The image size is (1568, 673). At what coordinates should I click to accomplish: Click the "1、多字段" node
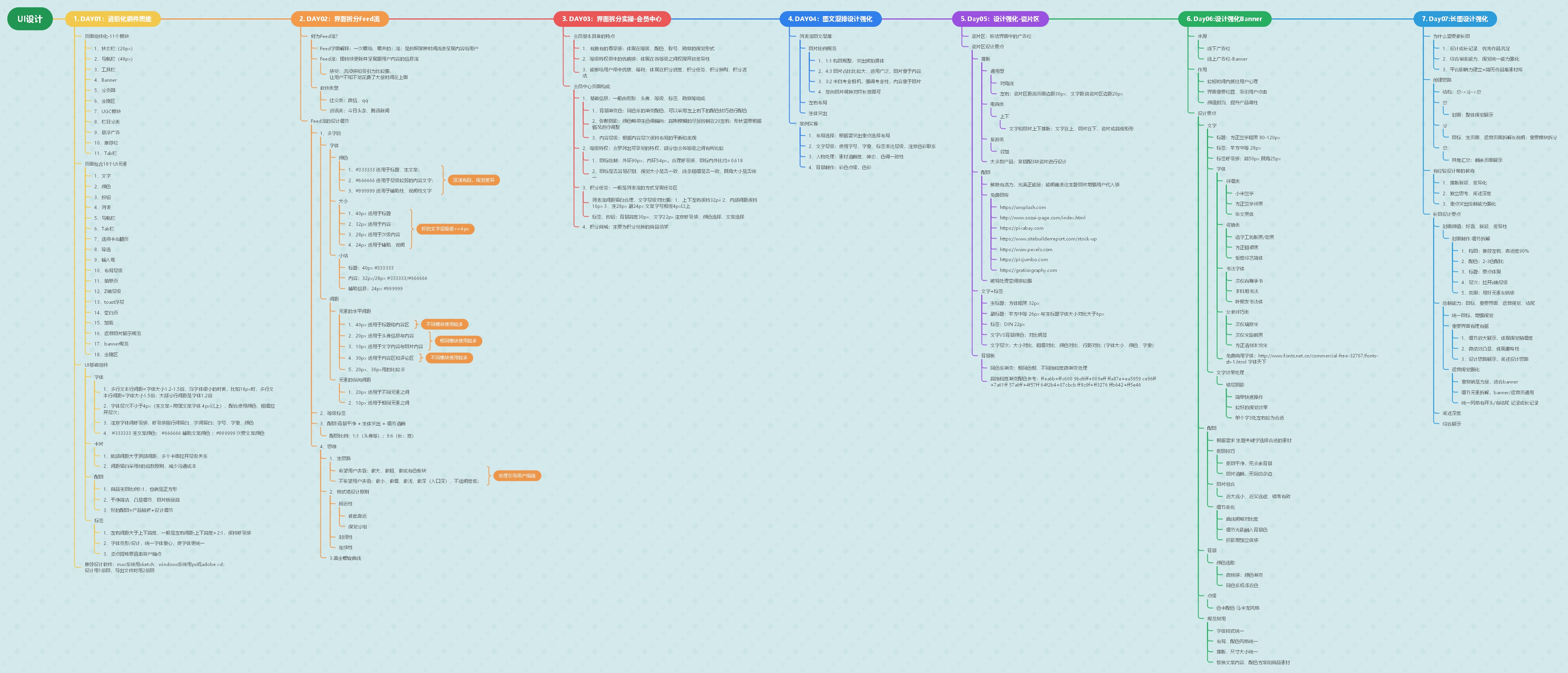pos(330,133)
